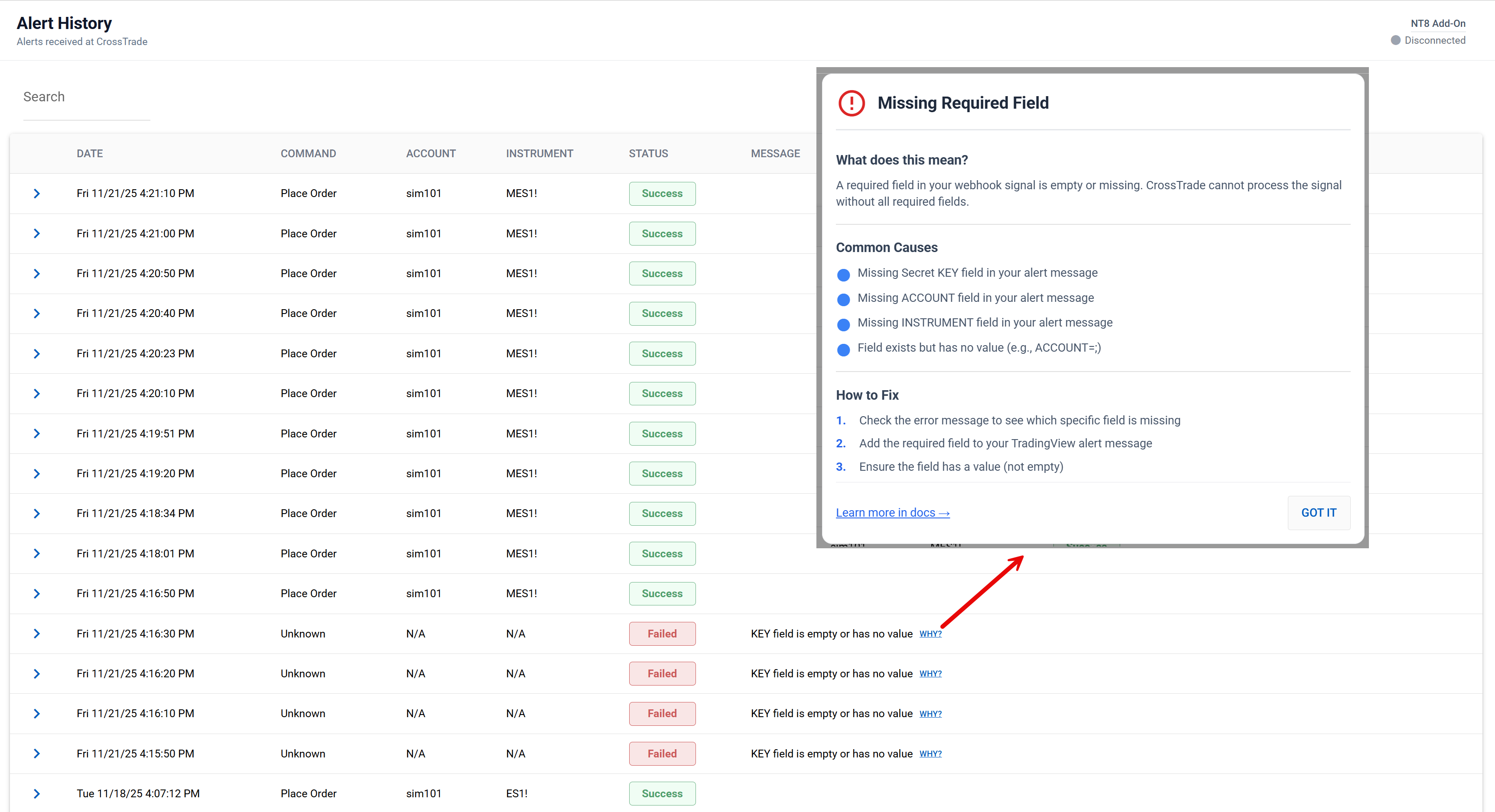Click Failed badge on 4:16:10 PM row
1495x812 pixels.
(x=662, y=713)
